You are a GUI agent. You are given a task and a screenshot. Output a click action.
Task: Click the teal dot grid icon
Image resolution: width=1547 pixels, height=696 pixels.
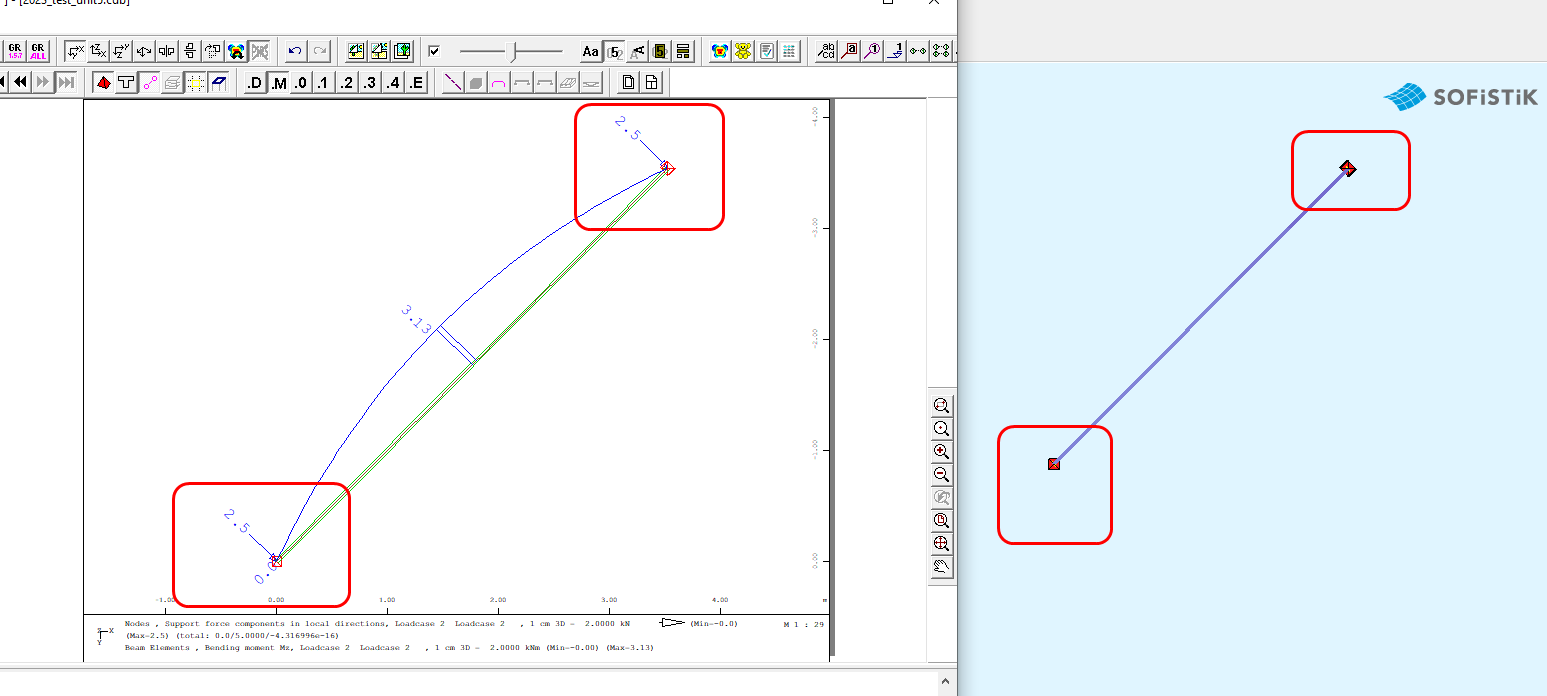coord(789,51)
